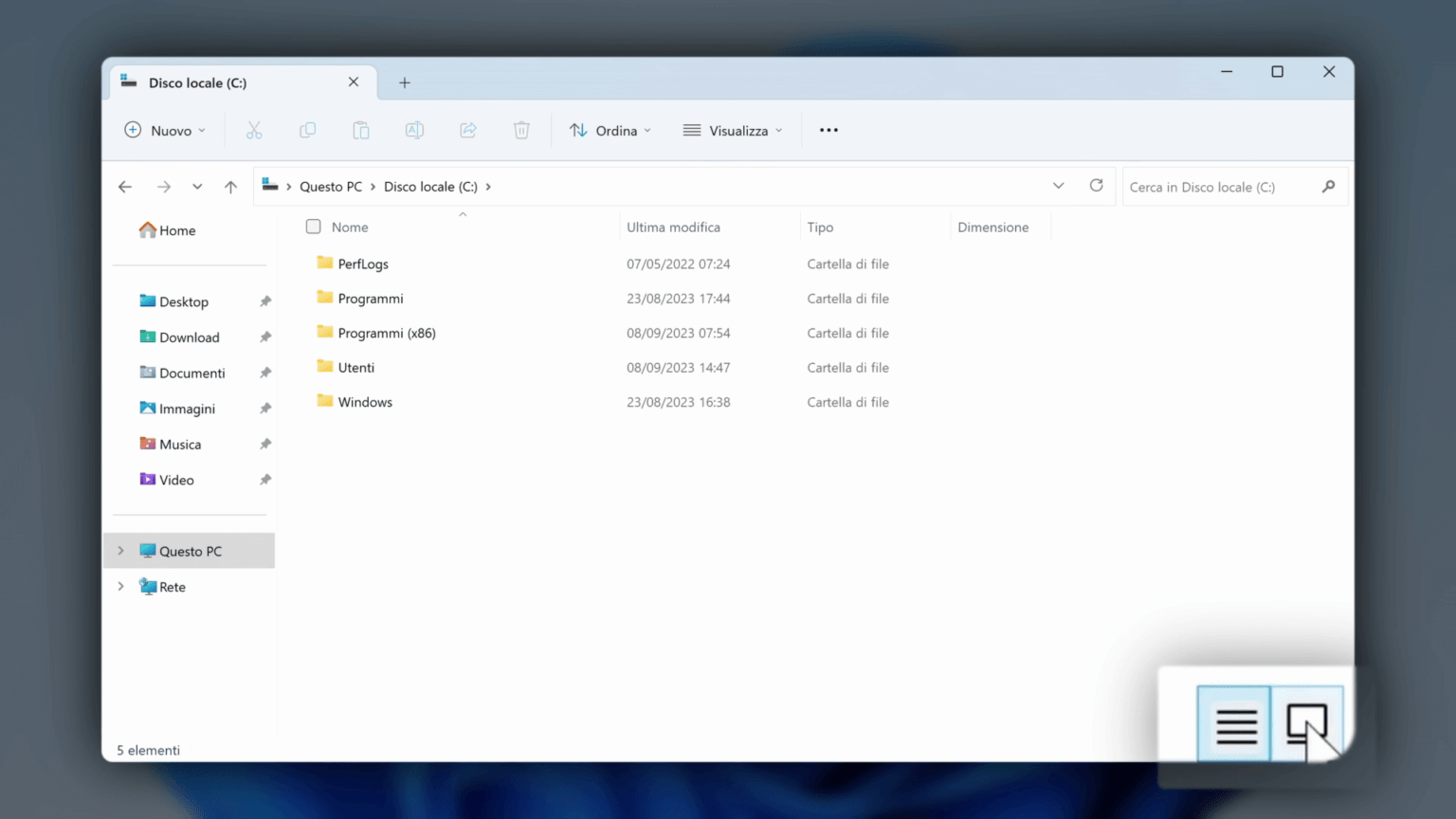Click the PerfLogs folder icon
Image resolution: width=1456 pixels, height=819 pixels.
[x=325, y=263]
